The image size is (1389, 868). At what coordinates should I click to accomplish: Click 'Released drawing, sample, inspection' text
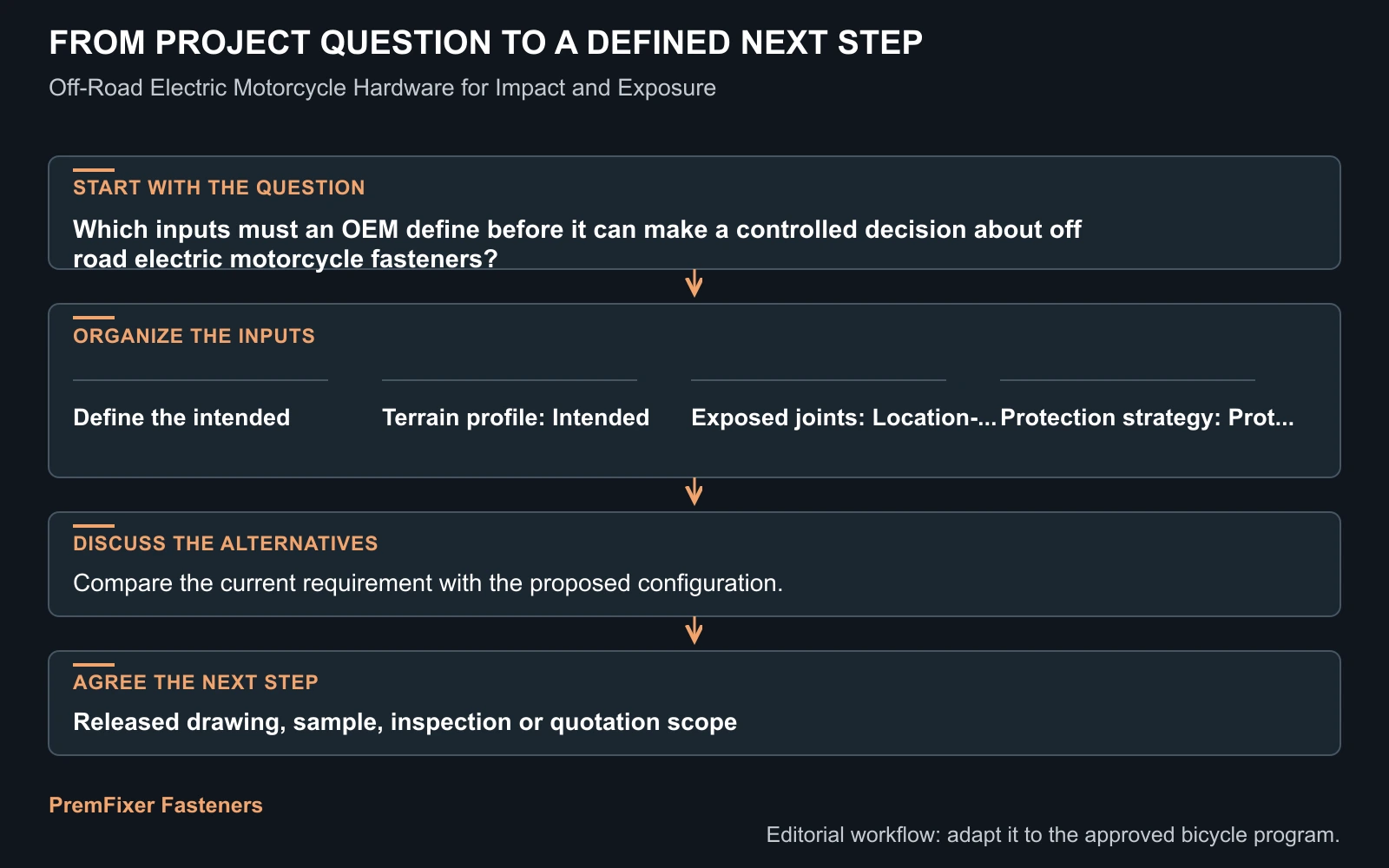pos(405,722)
